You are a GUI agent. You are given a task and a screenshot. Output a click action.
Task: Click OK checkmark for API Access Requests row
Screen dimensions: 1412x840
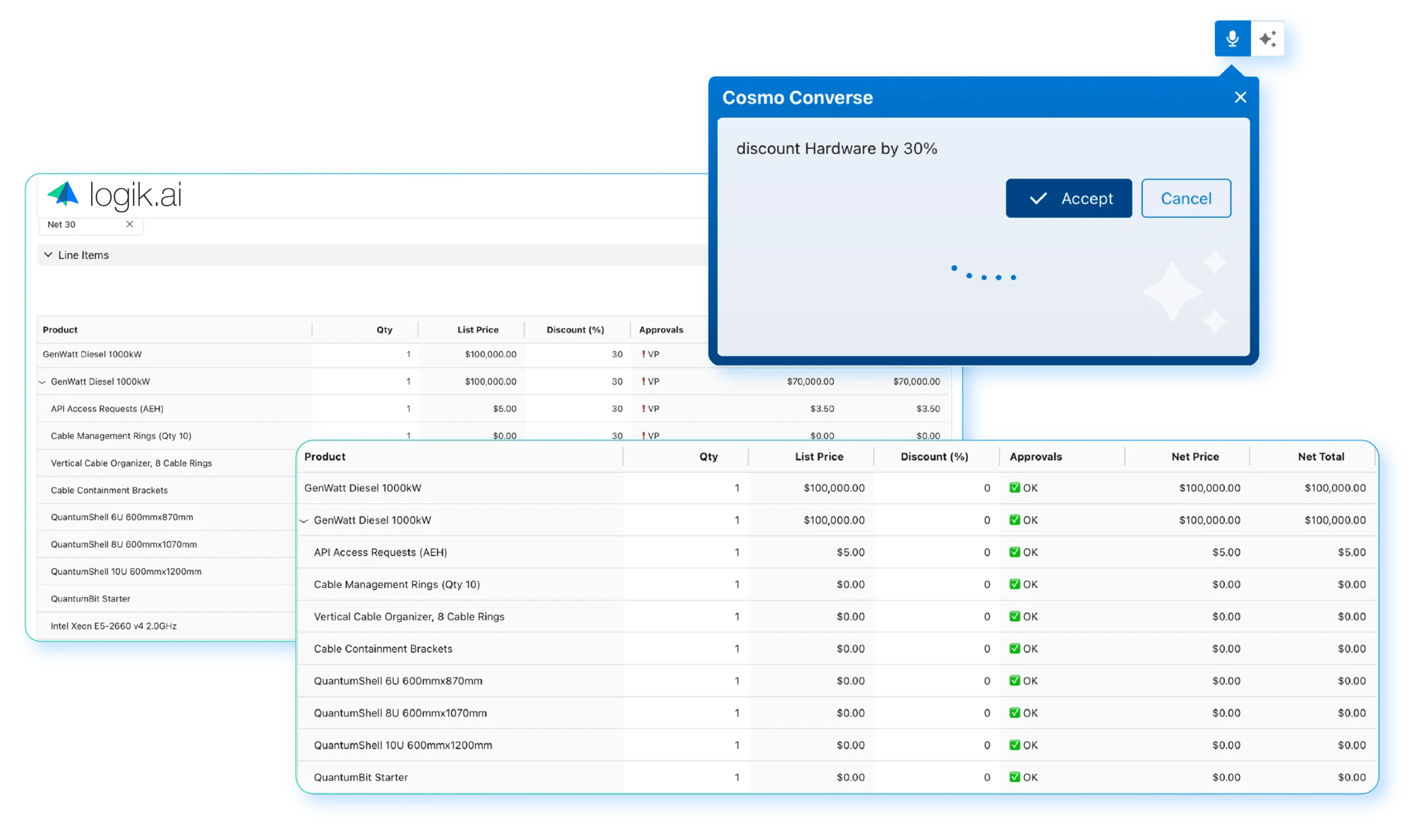(1015, 552)
